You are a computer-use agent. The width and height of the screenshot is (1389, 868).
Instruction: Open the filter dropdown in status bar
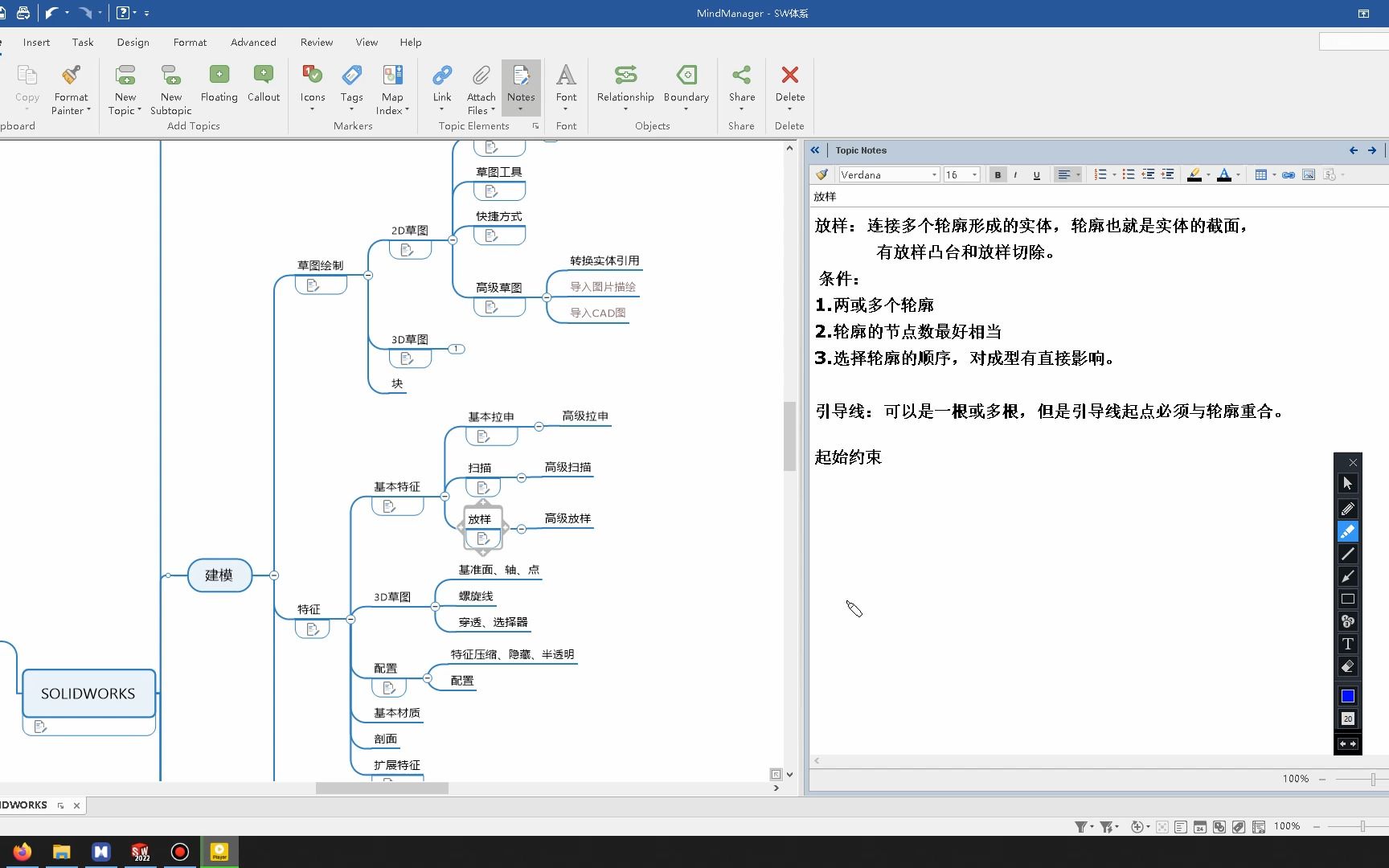(x=1092, y=826)
